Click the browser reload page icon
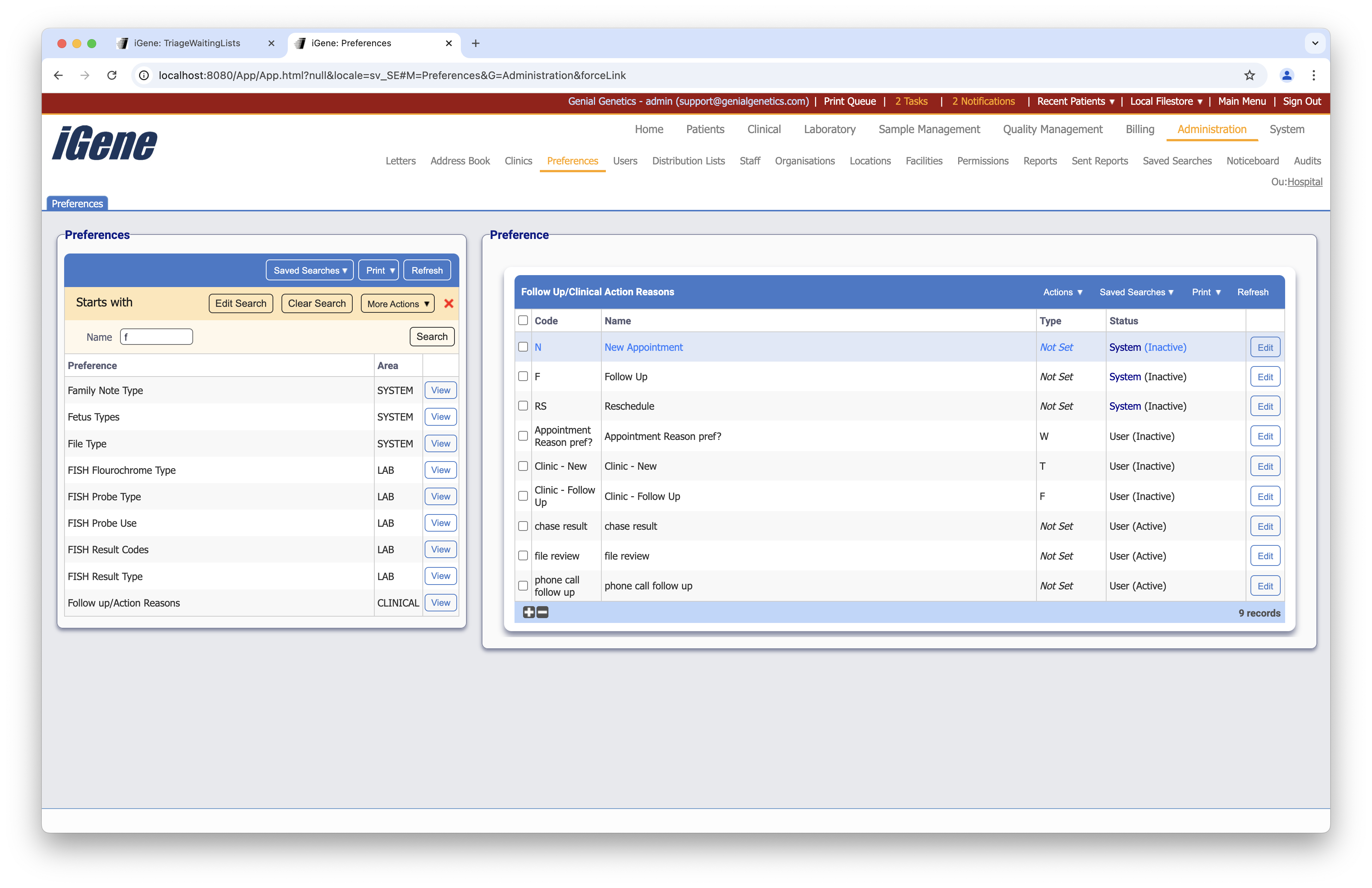The image size is (1372, 888). (112, 75)
